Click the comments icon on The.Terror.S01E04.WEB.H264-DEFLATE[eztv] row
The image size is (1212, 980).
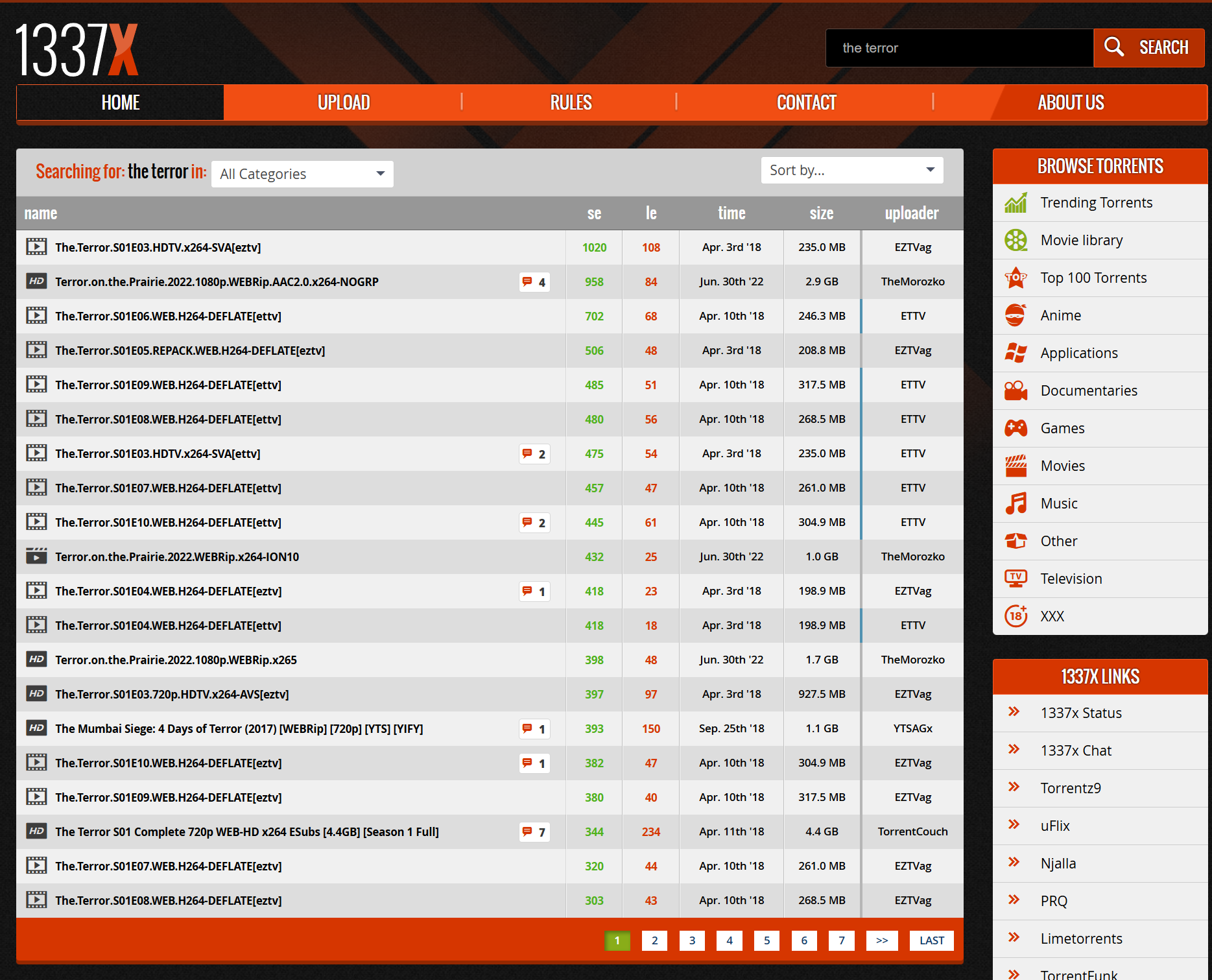(527, 591)
